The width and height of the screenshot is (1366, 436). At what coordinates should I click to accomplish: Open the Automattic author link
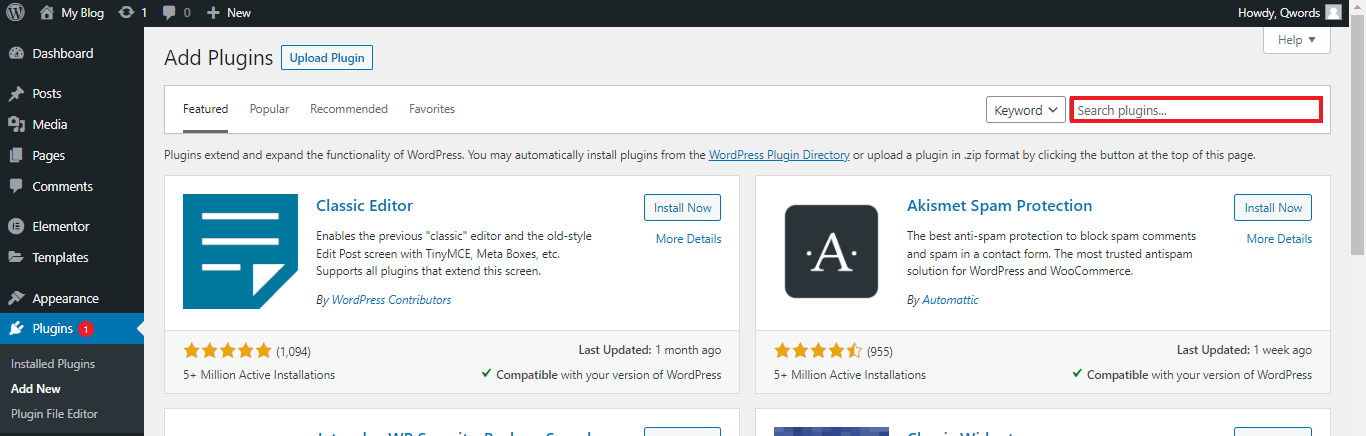(x=950, y=300)
